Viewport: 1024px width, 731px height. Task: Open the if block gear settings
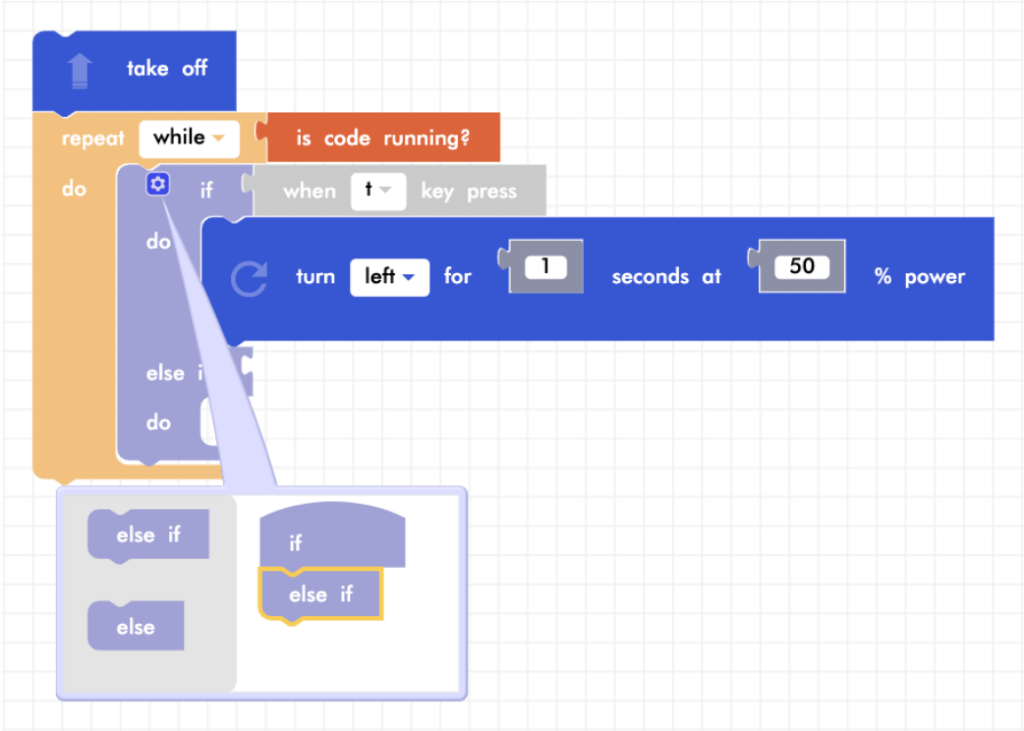point(158,184)
